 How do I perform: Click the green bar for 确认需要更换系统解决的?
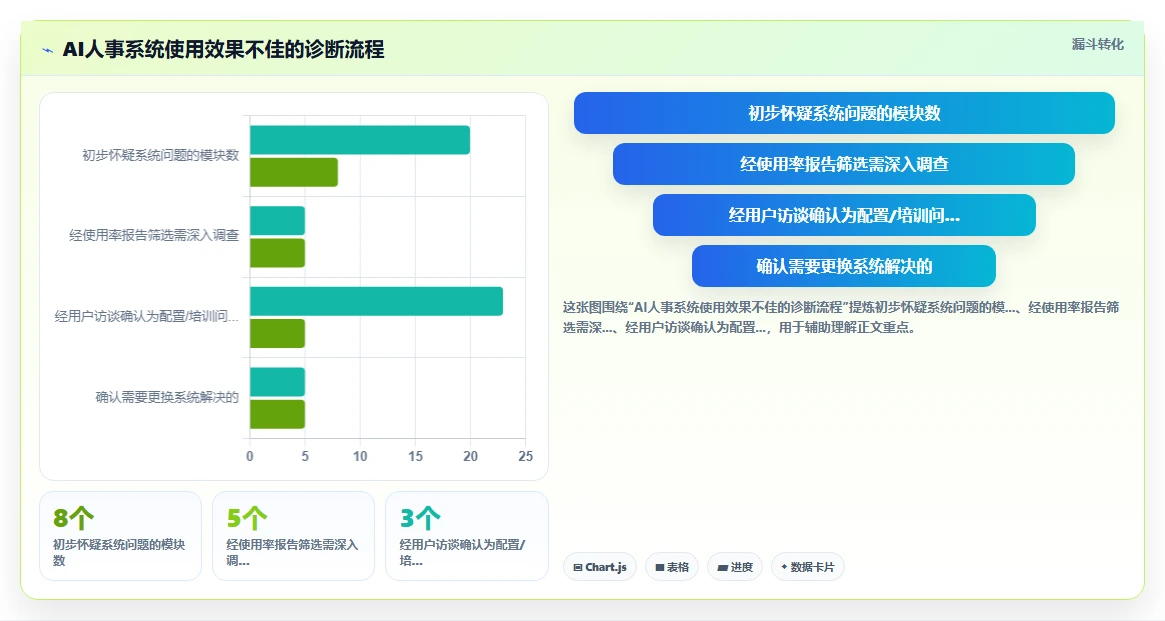[277, 414]
